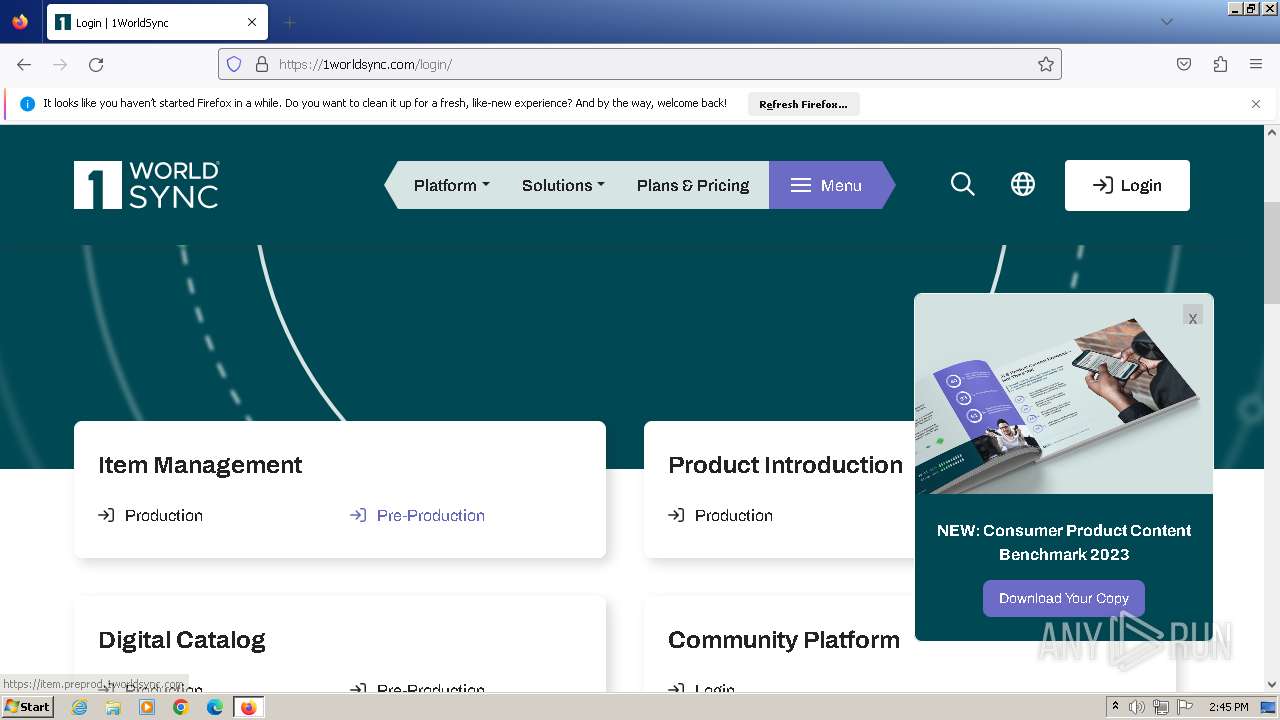This screenshot has height=720, width=1280.
Task: Click the Firefox logo in title bar
Action: 20,22
